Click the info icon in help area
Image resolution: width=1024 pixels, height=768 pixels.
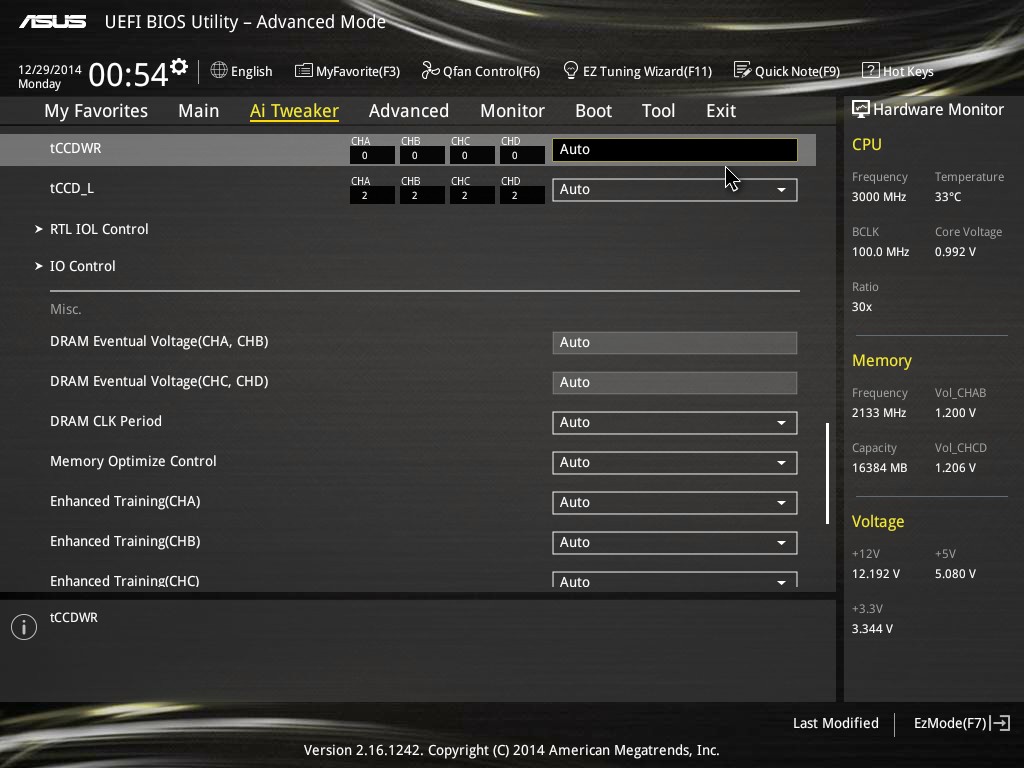[24, 627]
